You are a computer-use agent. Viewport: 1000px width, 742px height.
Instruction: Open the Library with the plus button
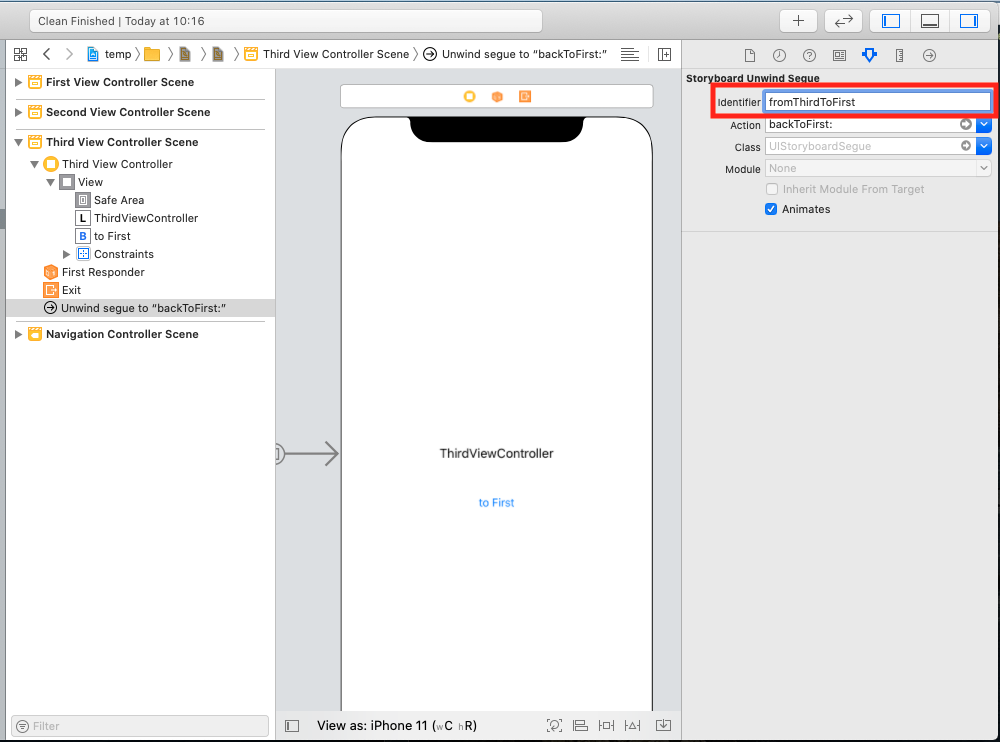click(798, 21)
